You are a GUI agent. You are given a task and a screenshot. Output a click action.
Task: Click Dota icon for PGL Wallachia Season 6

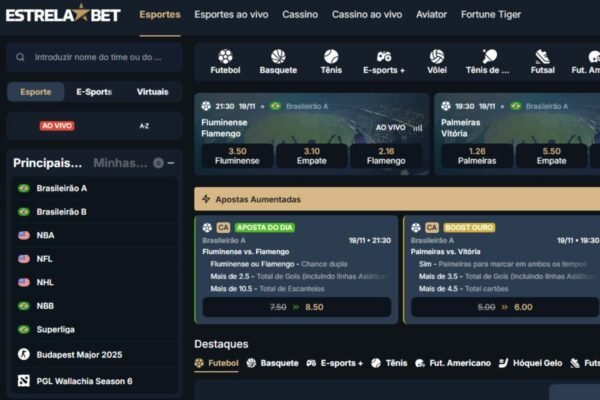24,381
